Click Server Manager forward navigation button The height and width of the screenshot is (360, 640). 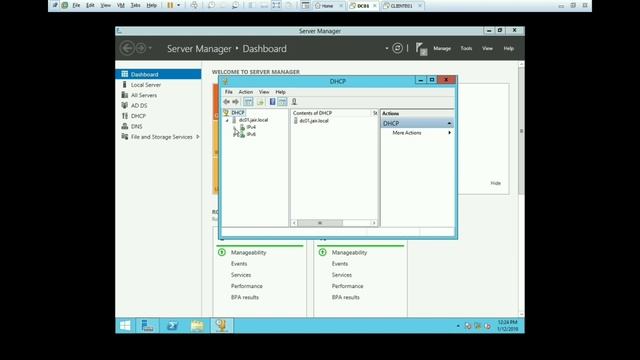[x=140, y=48]
